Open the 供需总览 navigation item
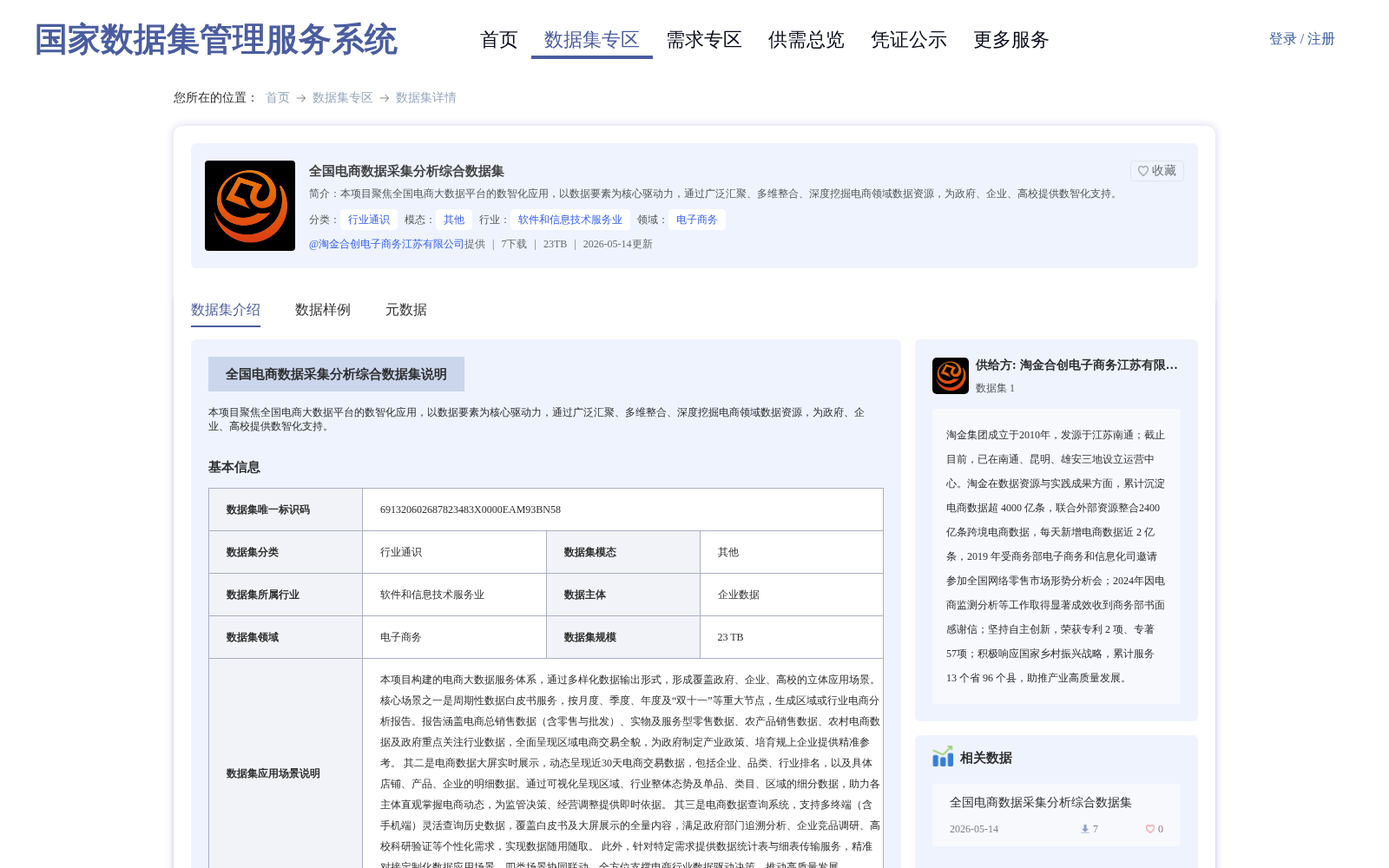 click(806, 40)
